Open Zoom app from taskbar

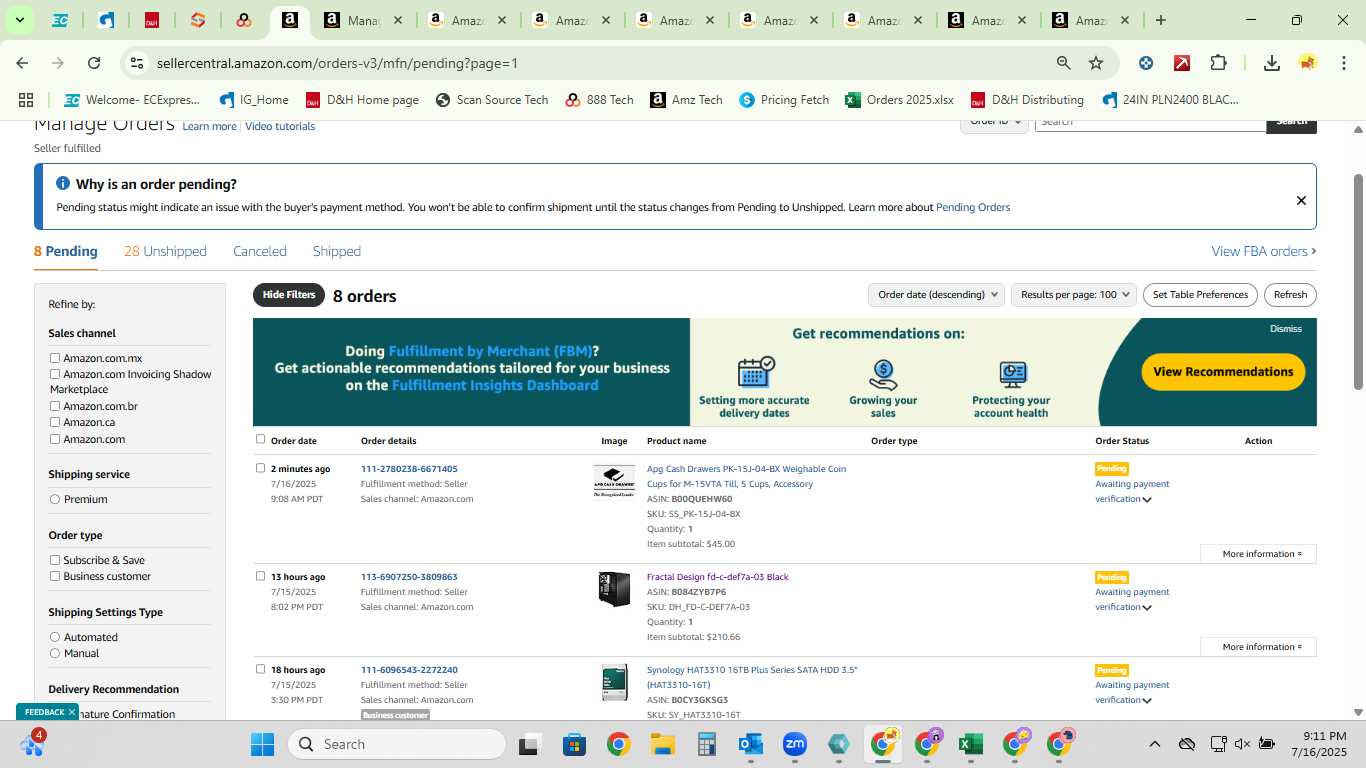point(795,744)
